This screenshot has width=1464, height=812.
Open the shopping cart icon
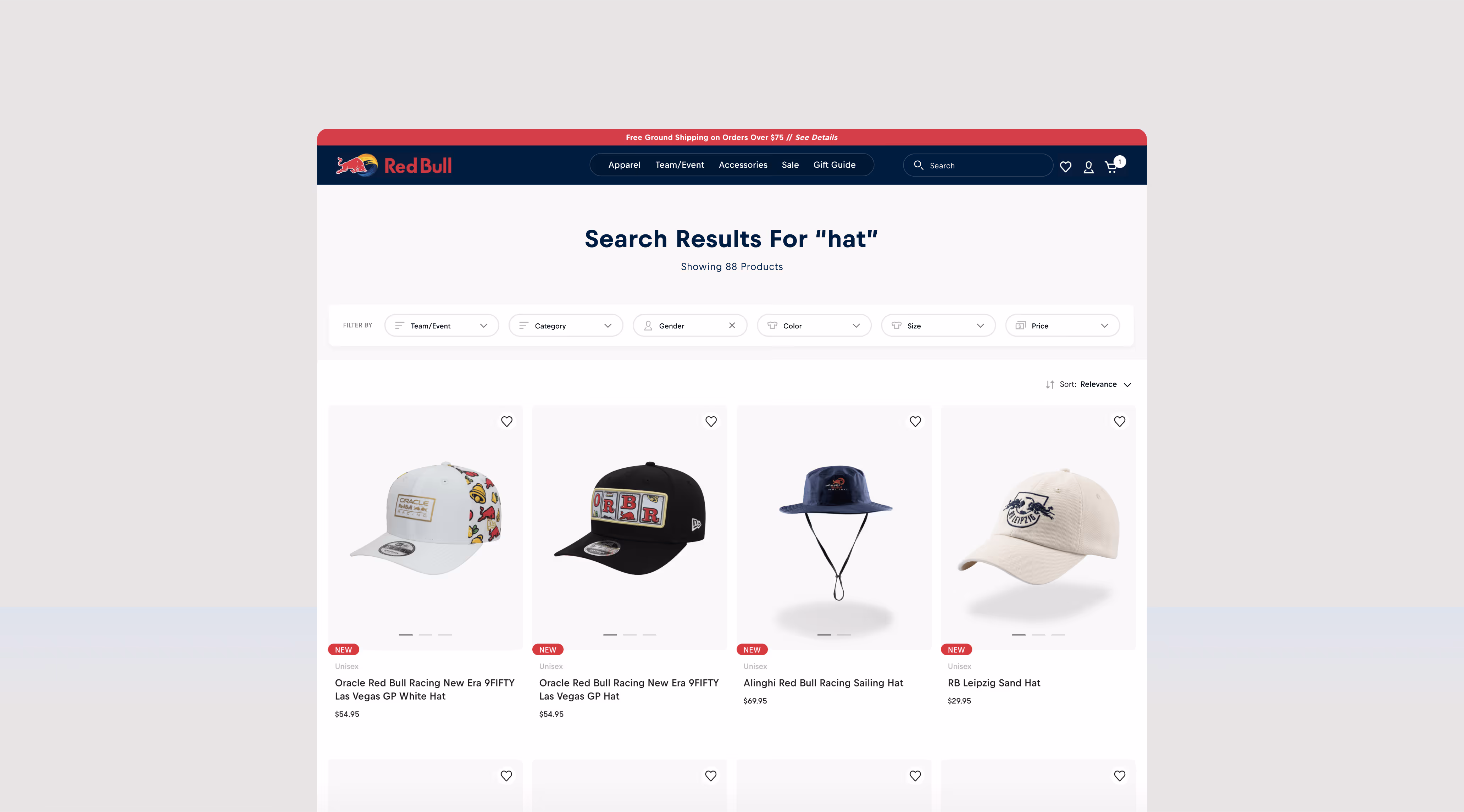(1111, 167)
